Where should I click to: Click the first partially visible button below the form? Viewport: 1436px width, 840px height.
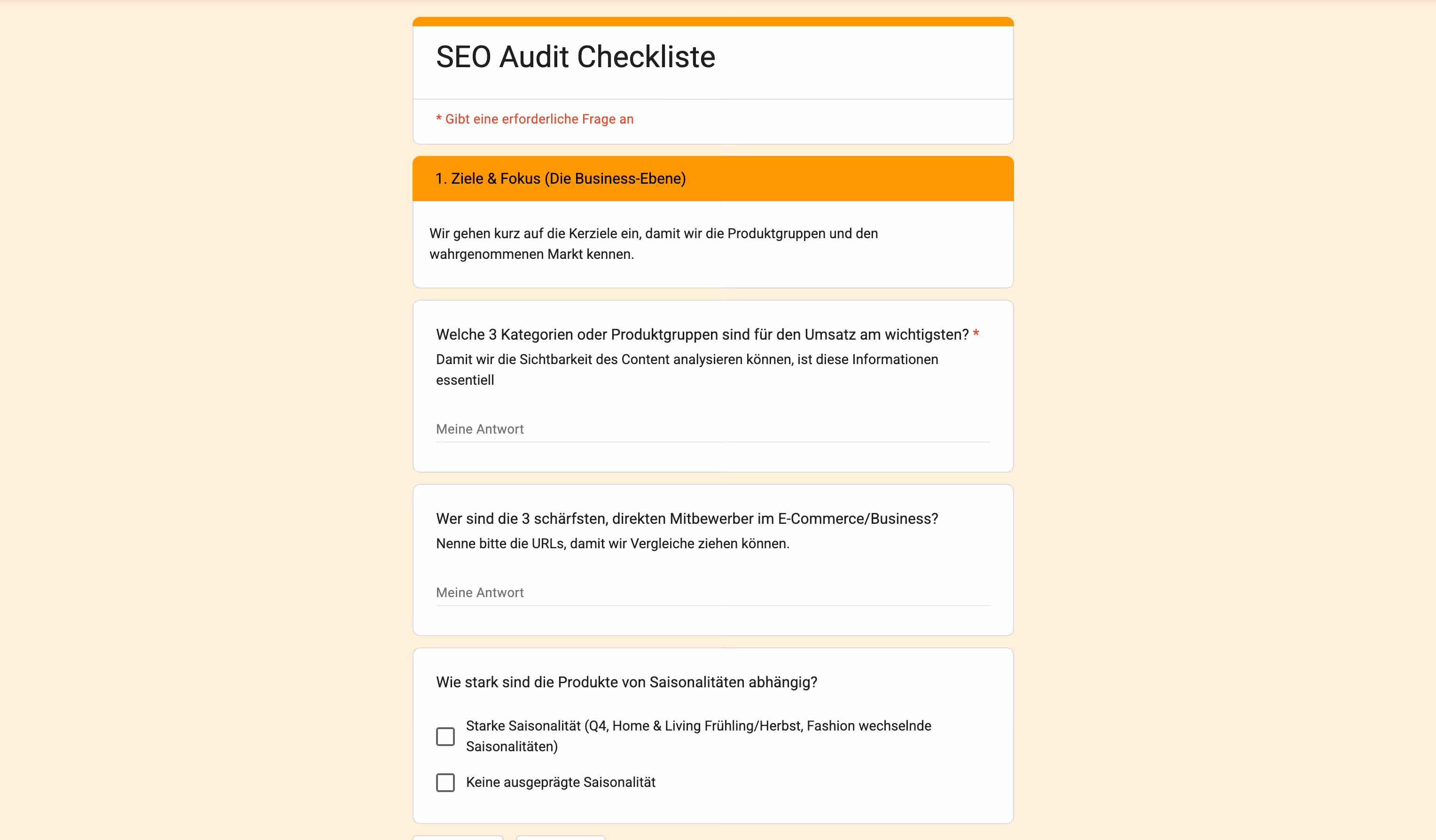[458, 838]
